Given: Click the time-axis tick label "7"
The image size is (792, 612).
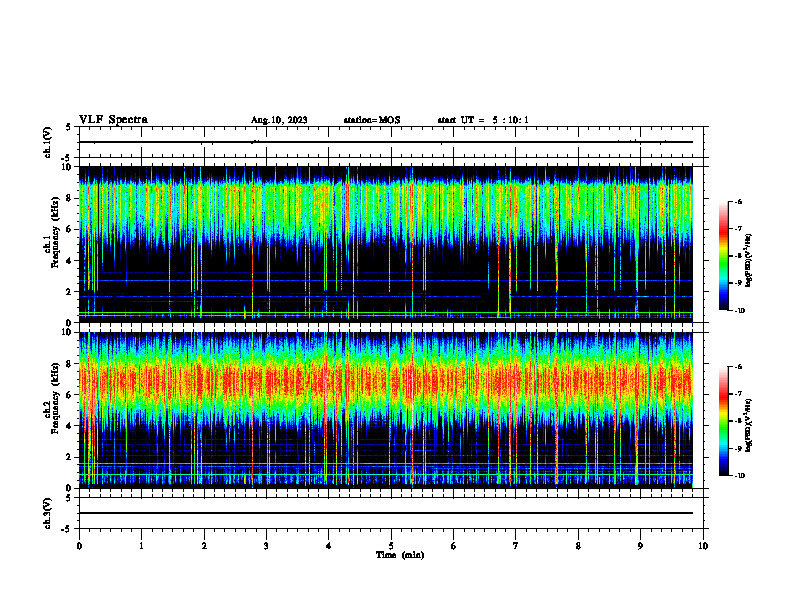Looking at the screenshot, I should pos(516,546).
